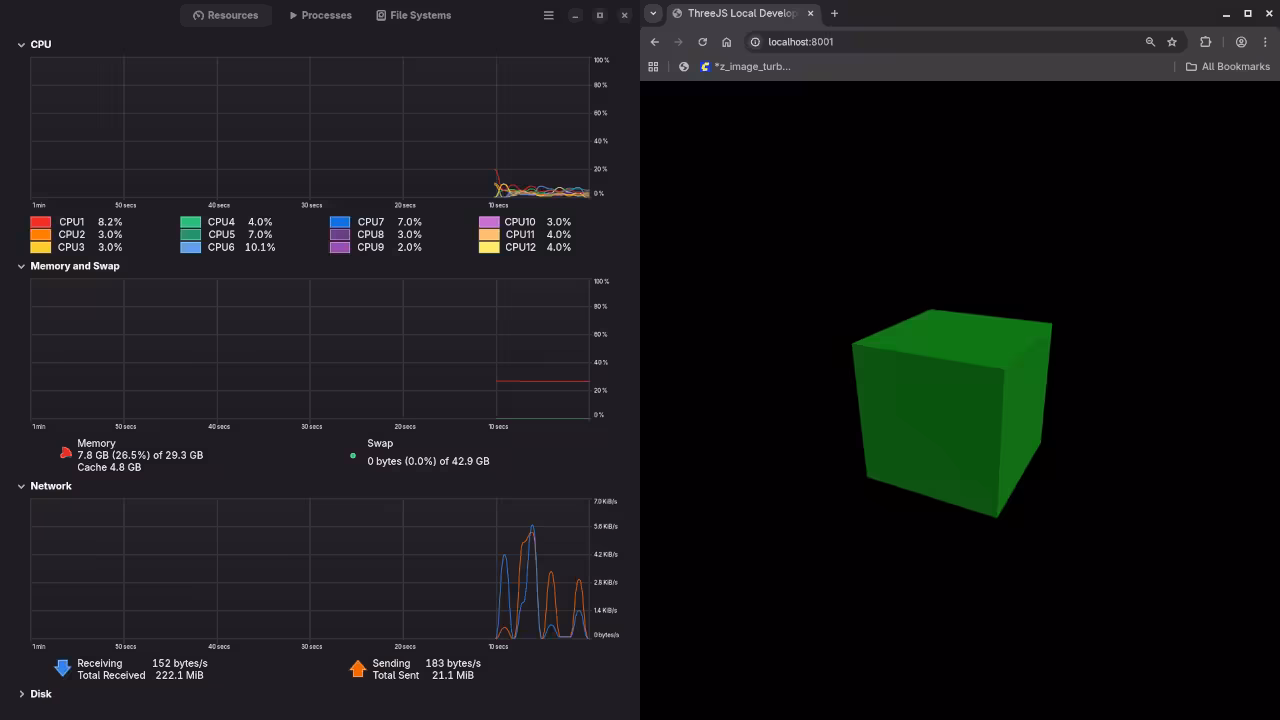Open Chrome's three-dot menu
The height and width of the screenshot is (720, 1280).
1267,42
